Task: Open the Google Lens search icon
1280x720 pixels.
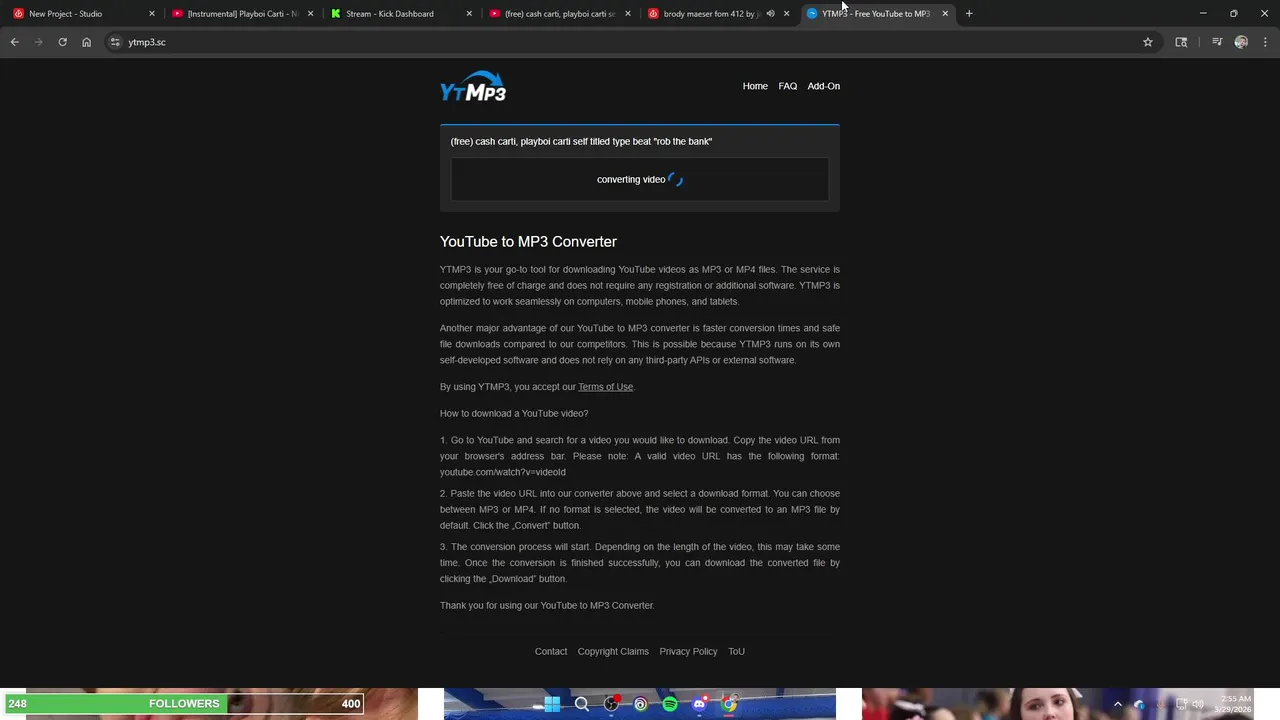Action: pyautogui.click(x=1181, y=42)
